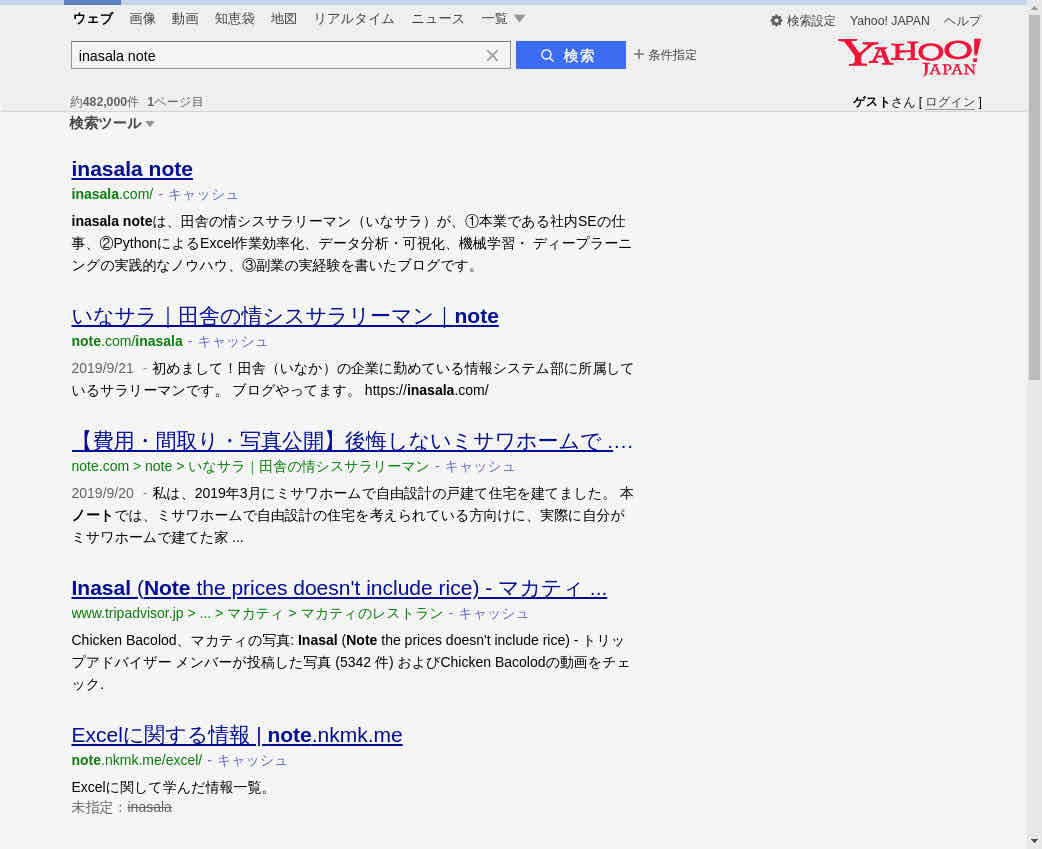Image resolution: width=1042 pixels, height=849 pixels.
Task: Open 検索設定 search settings gear
Action: click(802, 21)
